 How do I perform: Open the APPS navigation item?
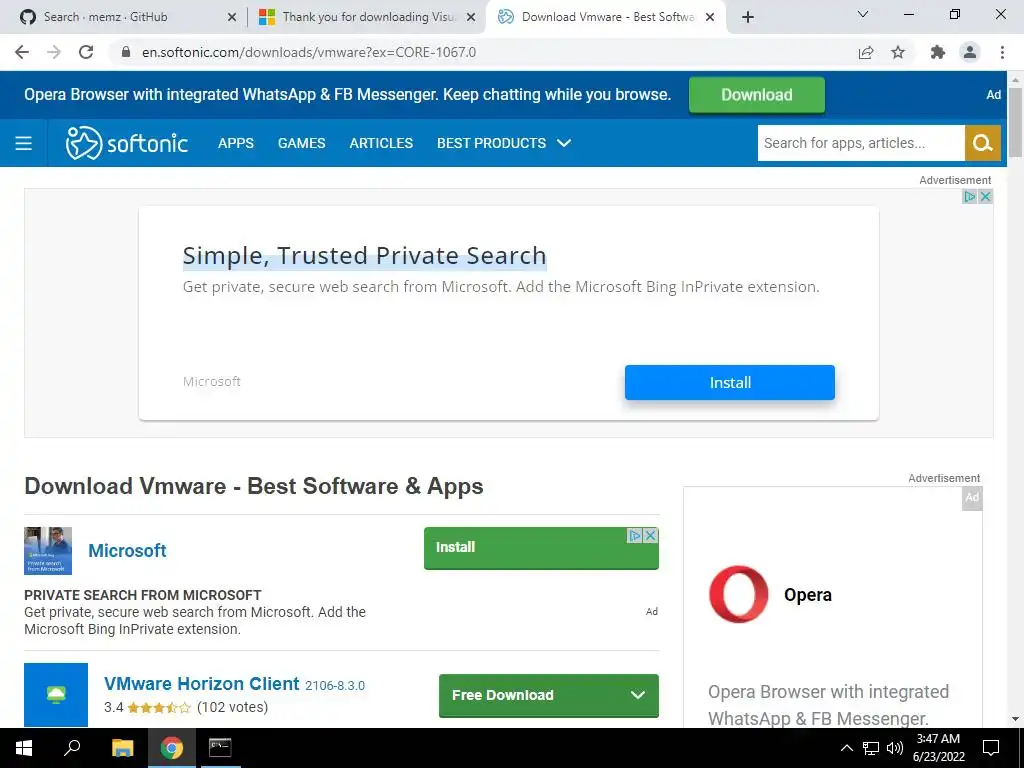pos(236,143)
